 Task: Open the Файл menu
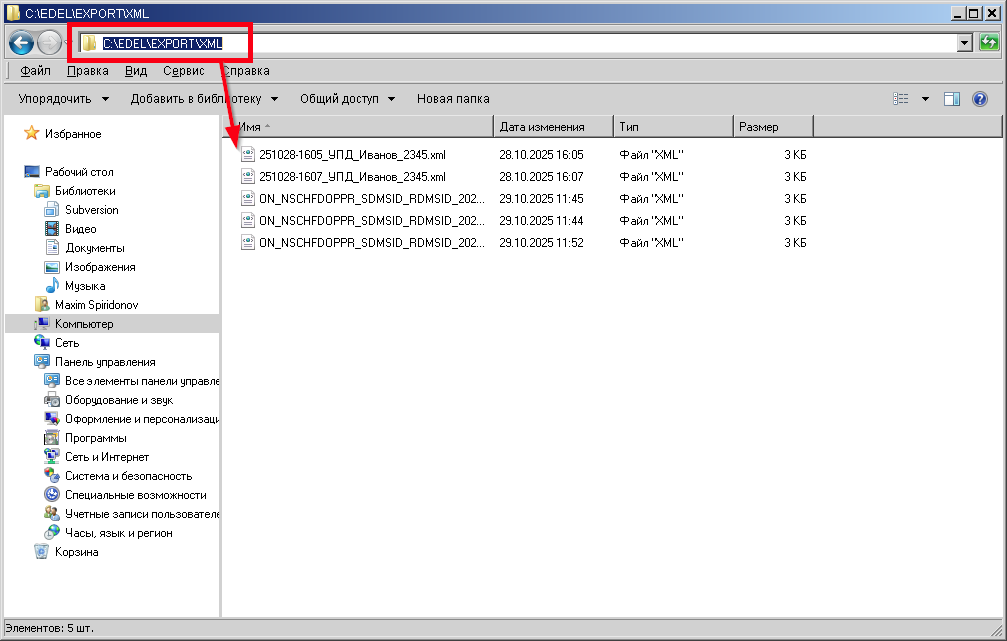tap(35, 71)
